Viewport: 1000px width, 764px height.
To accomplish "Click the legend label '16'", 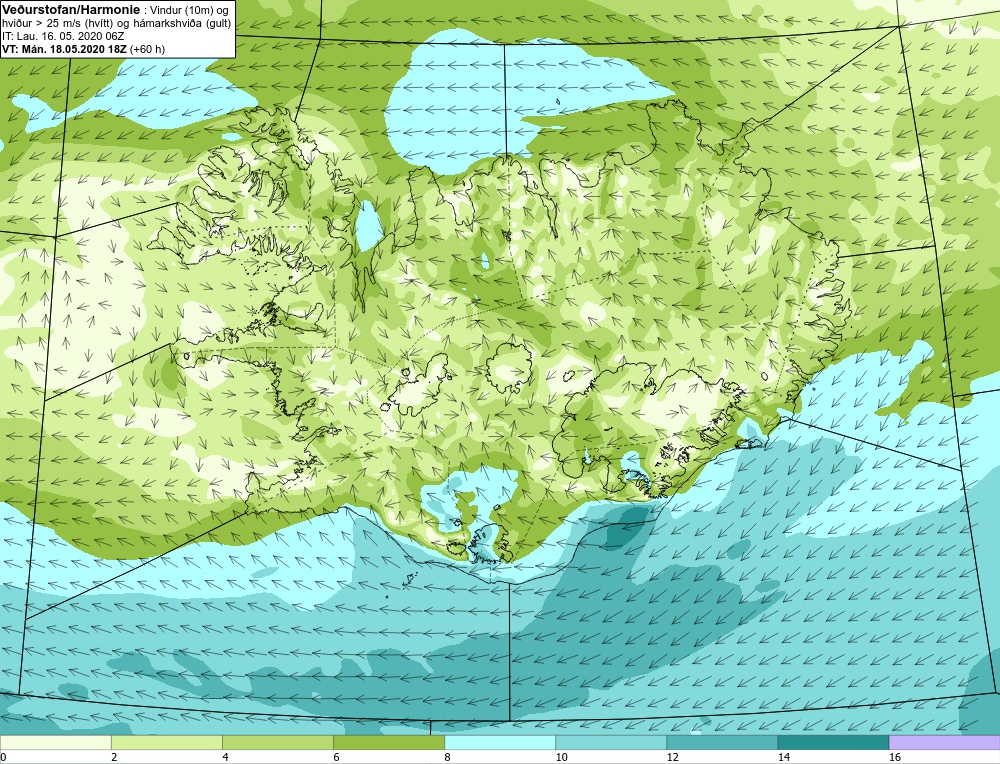I will (894, 757).
